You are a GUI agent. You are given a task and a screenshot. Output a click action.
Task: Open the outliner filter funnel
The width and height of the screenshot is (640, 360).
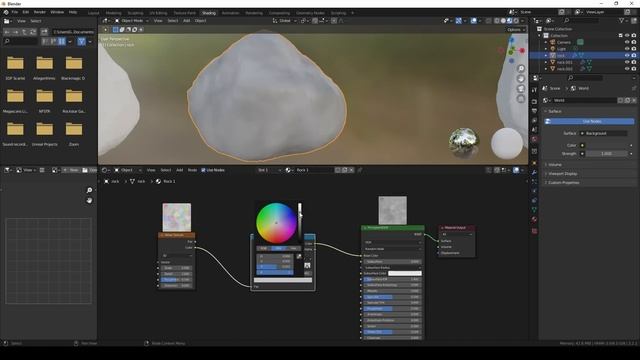(x=622, y=21)
